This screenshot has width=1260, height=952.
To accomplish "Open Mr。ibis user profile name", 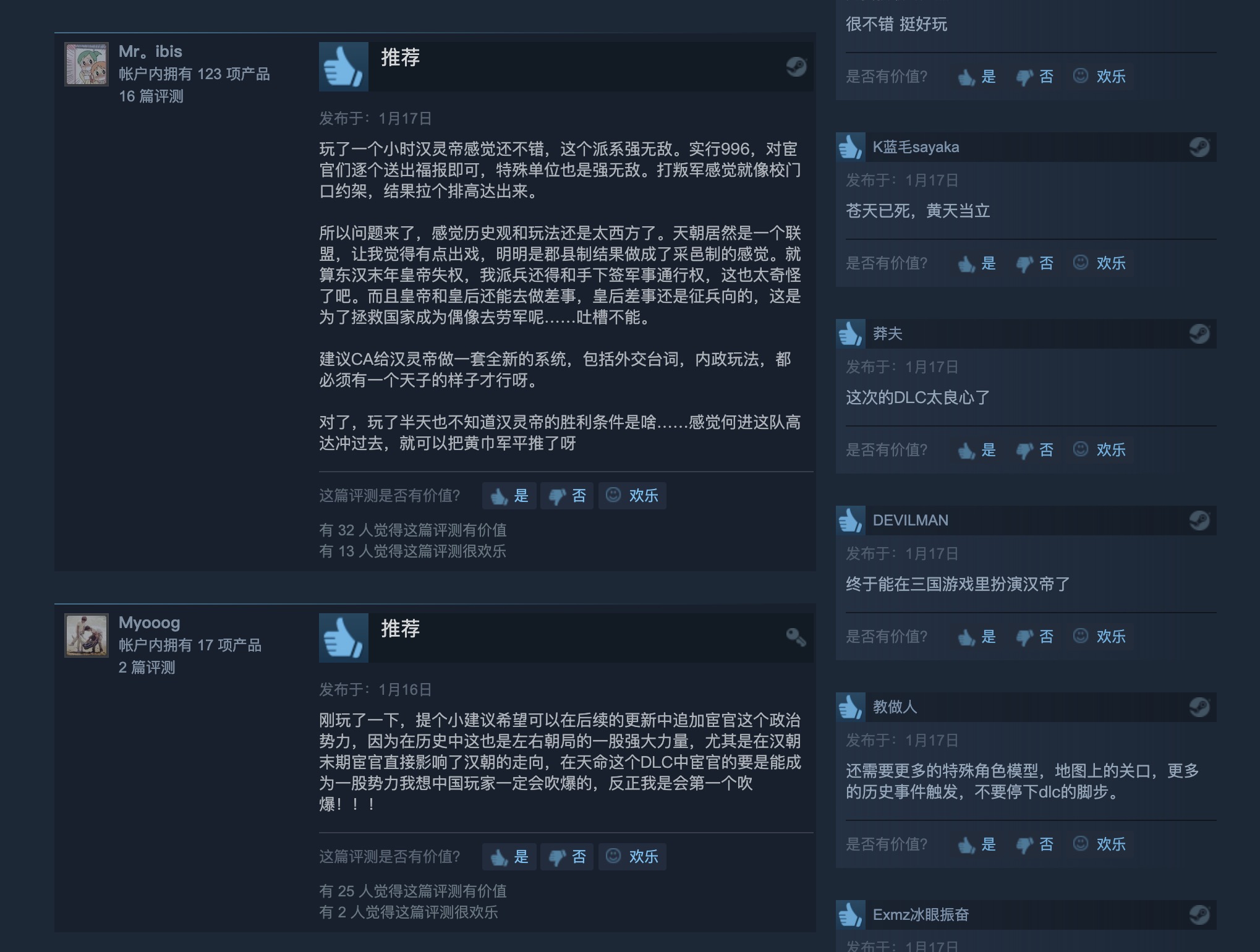I will pyautogui.click(x=150, y=51).
